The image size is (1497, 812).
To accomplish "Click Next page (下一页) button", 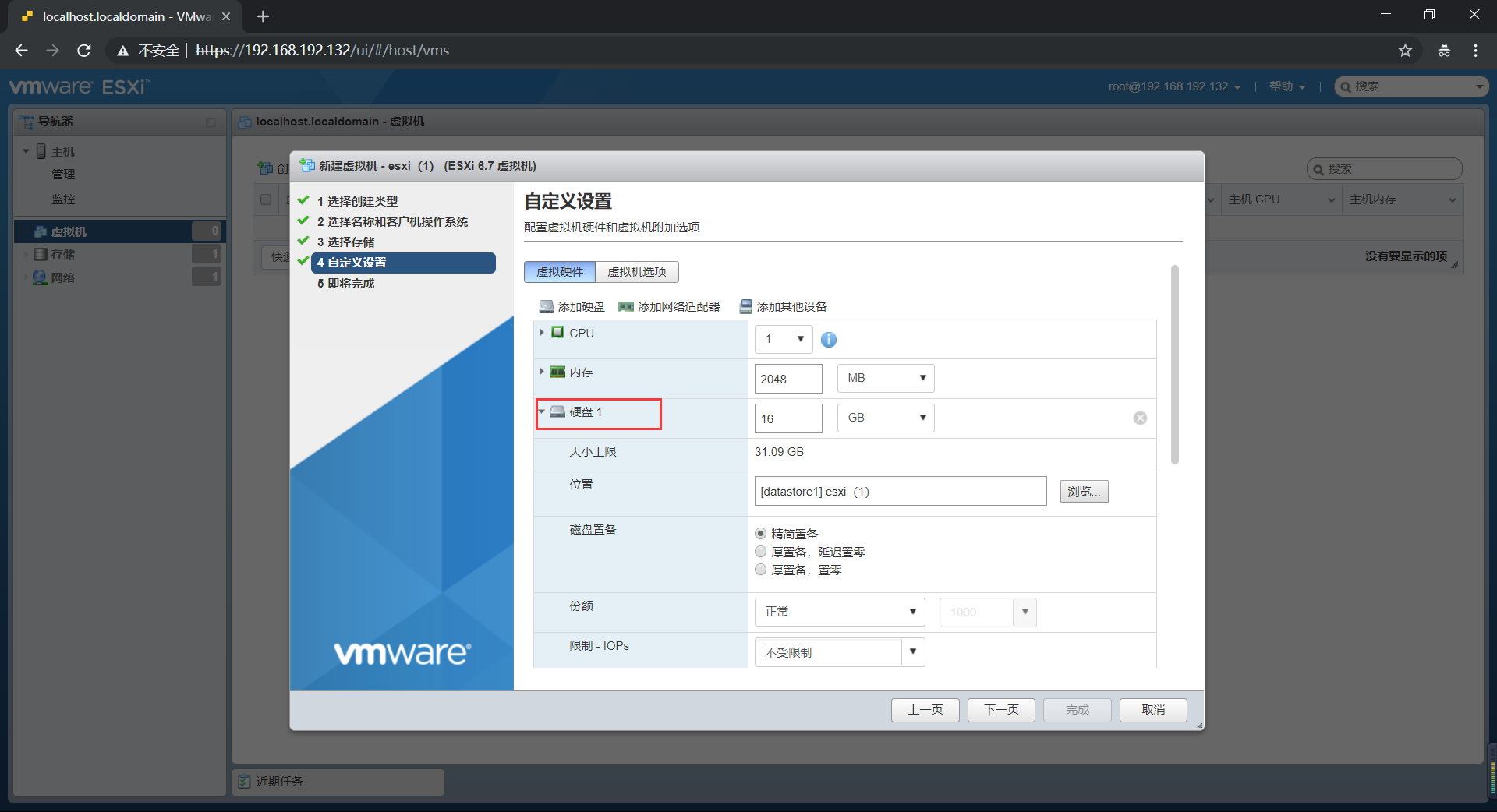I will (1001, 710).
